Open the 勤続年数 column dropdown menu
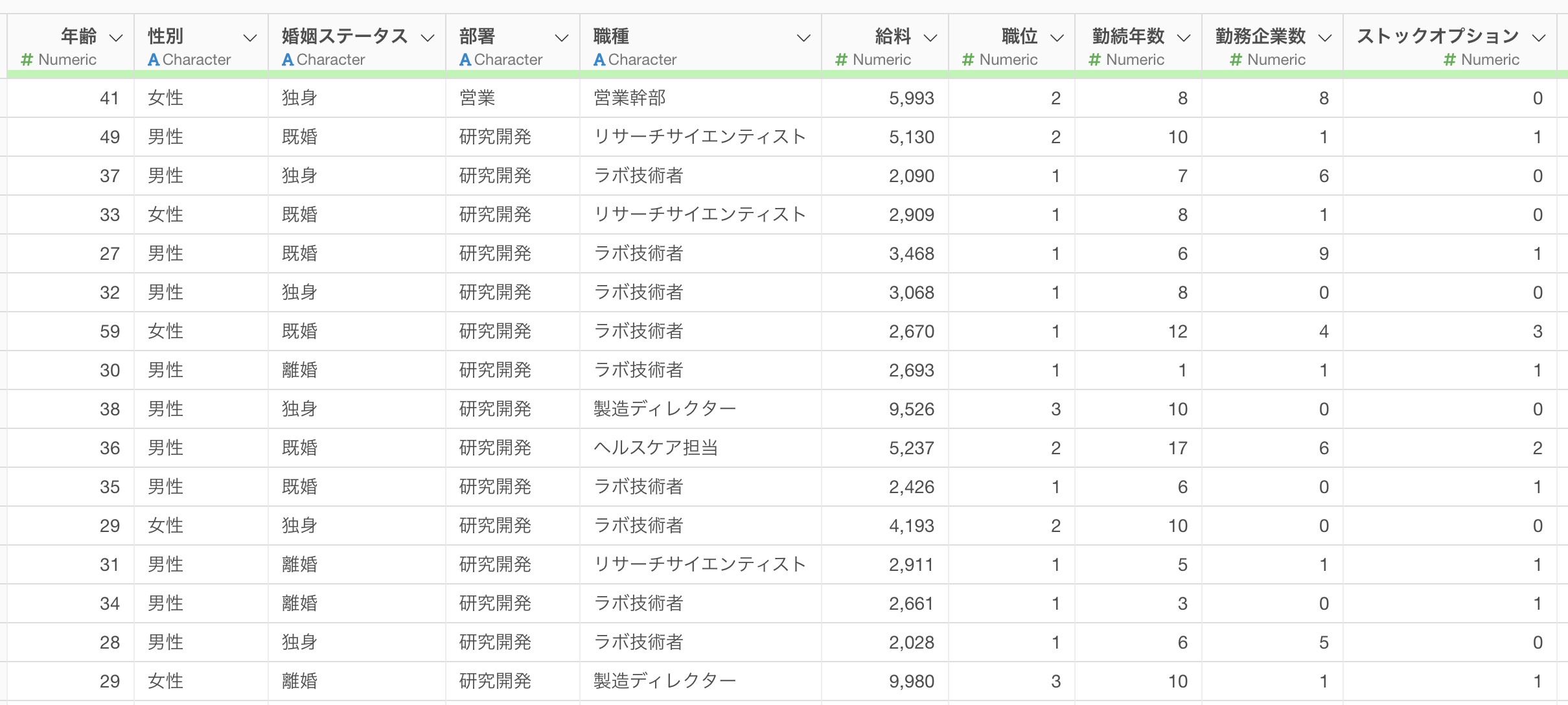The image size is (1568, 705). click(x=1184, y=38)
